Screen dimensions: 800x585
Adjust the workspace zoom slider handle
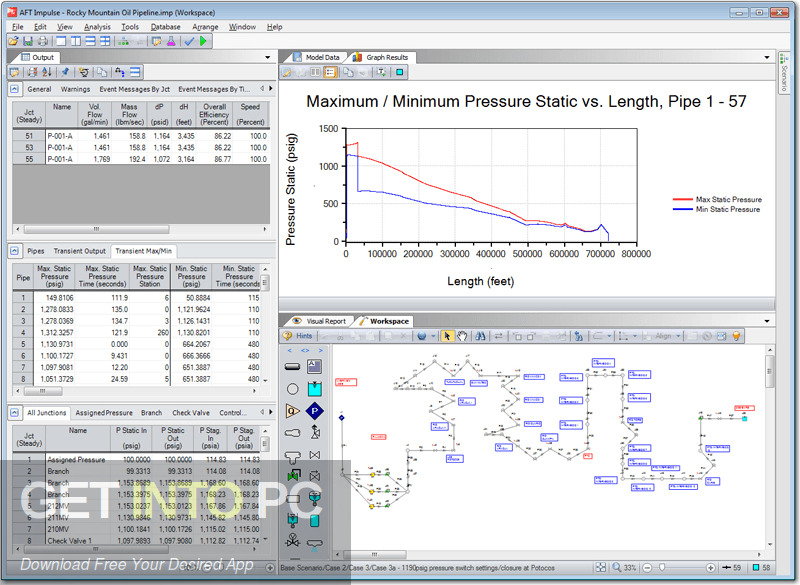pos(662,568)
